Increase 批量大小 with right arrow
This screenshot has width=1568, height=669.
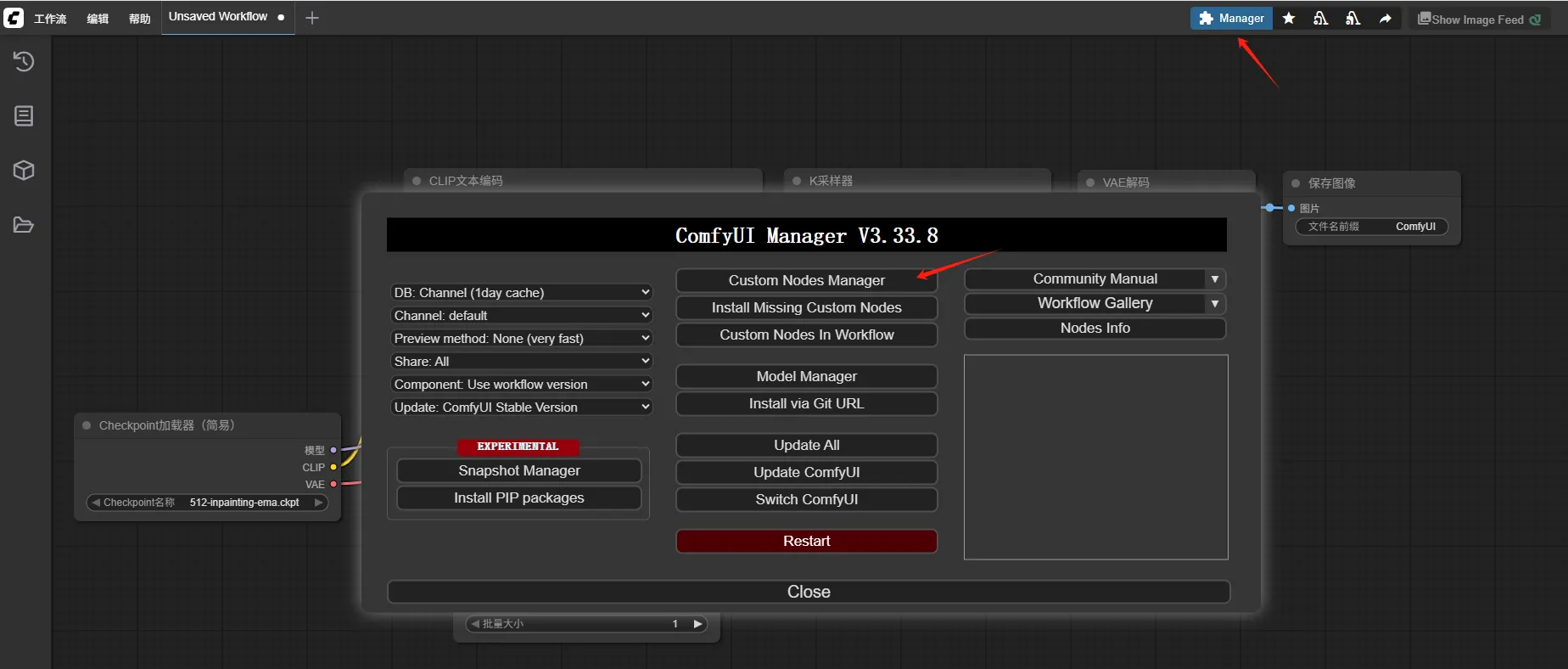pyautogui.click(x=698, y=624)
